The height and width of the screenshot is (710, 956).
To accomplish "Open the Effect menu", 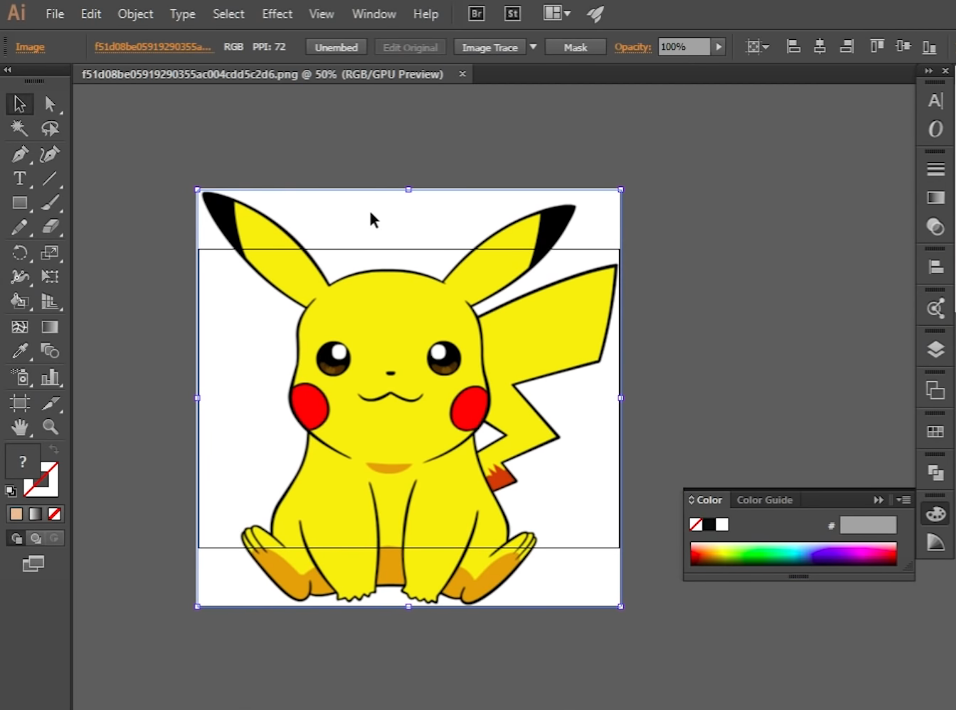I will 277,13.
